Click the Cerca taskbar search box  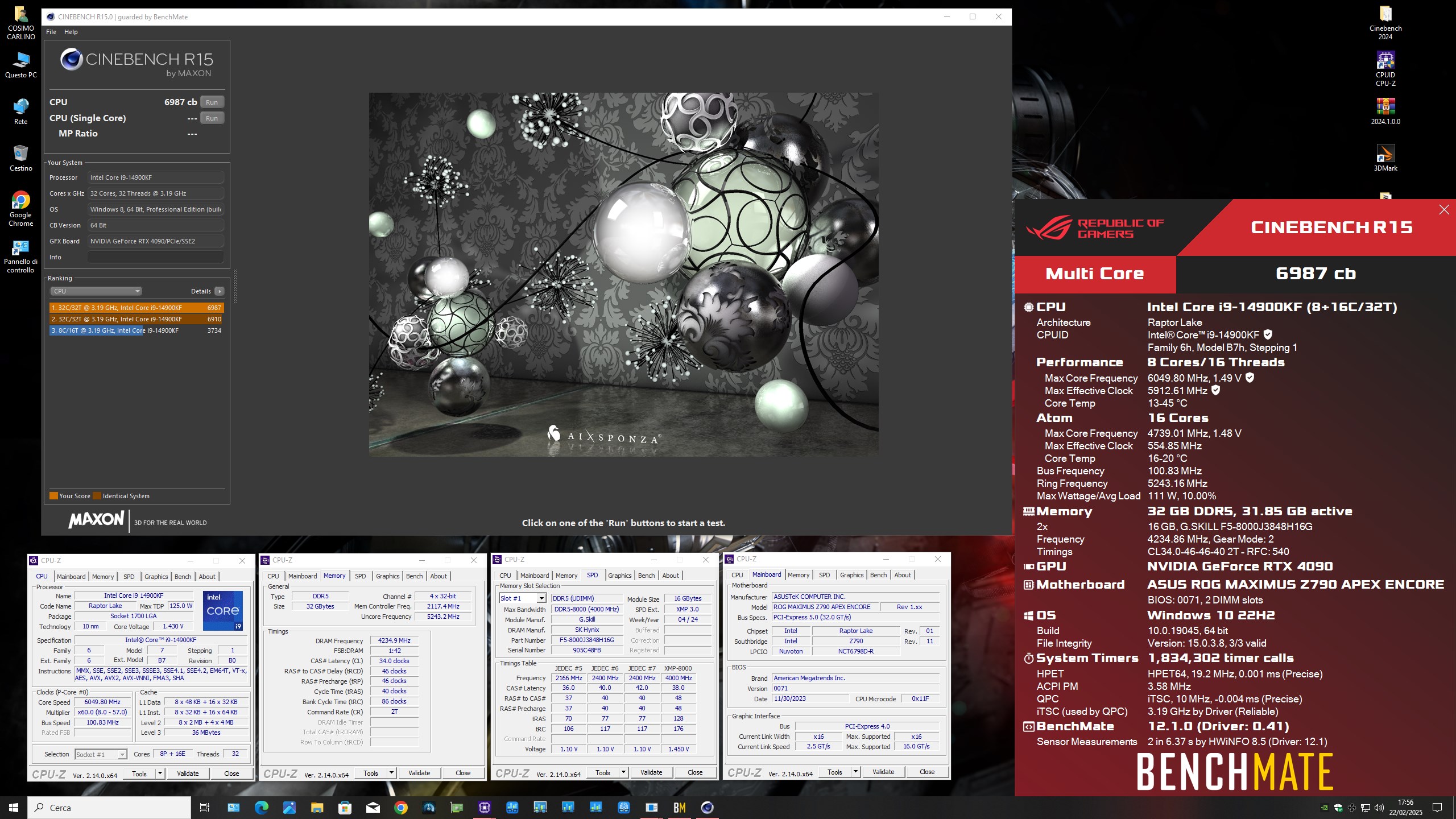(x=110, y=808)
